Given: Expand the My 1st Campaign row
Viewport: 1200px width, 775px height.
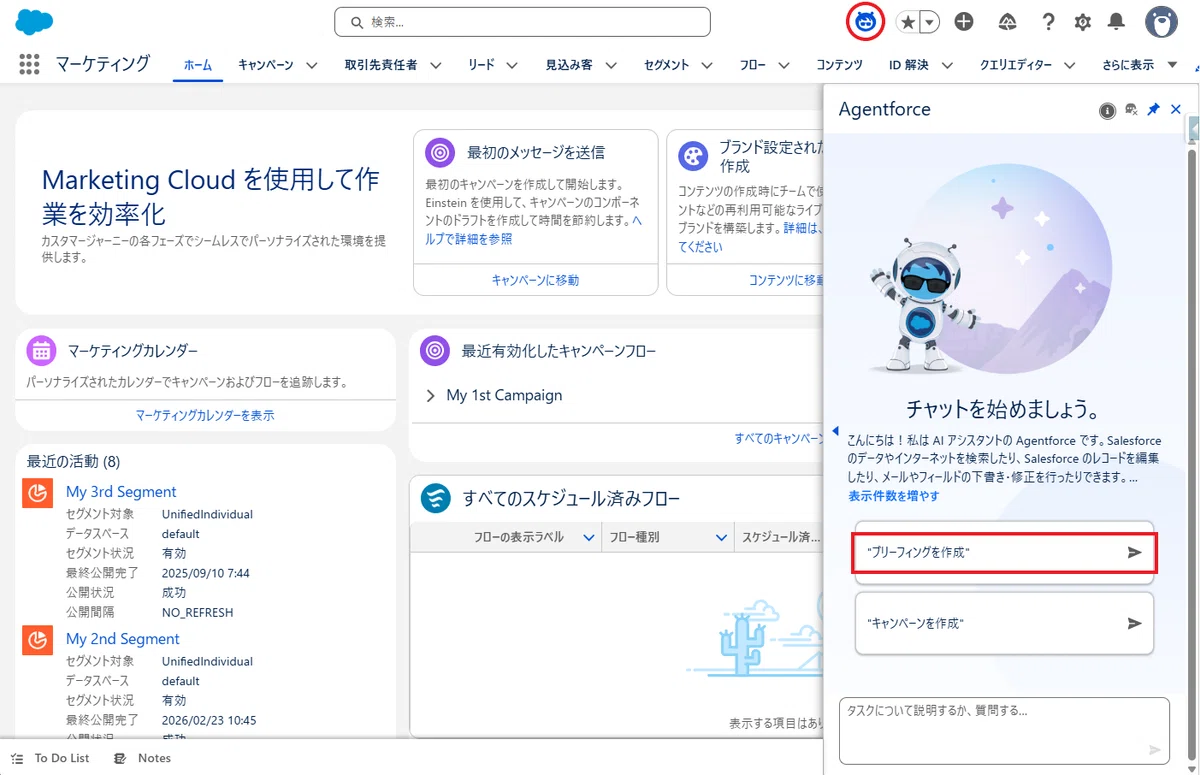Looking at the screenshot, I should [430, 396].
